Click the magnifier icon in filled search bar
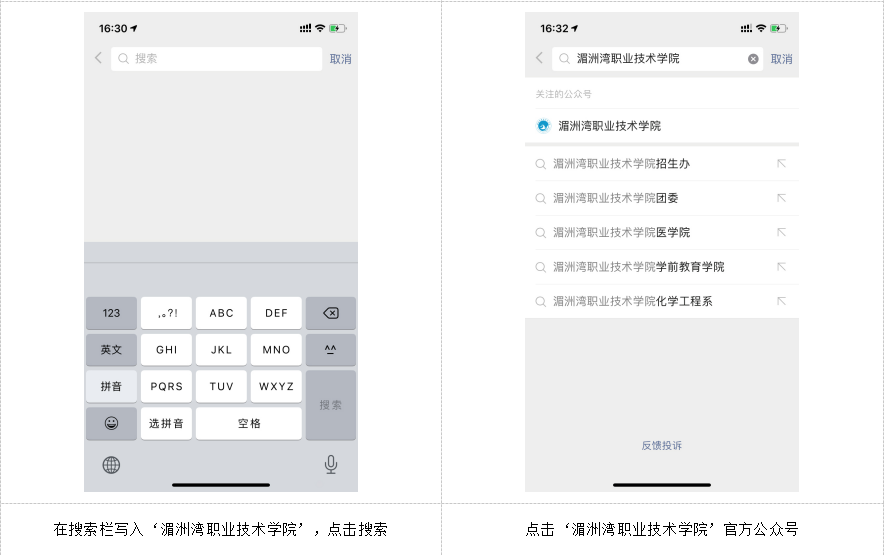 [564, 59]
